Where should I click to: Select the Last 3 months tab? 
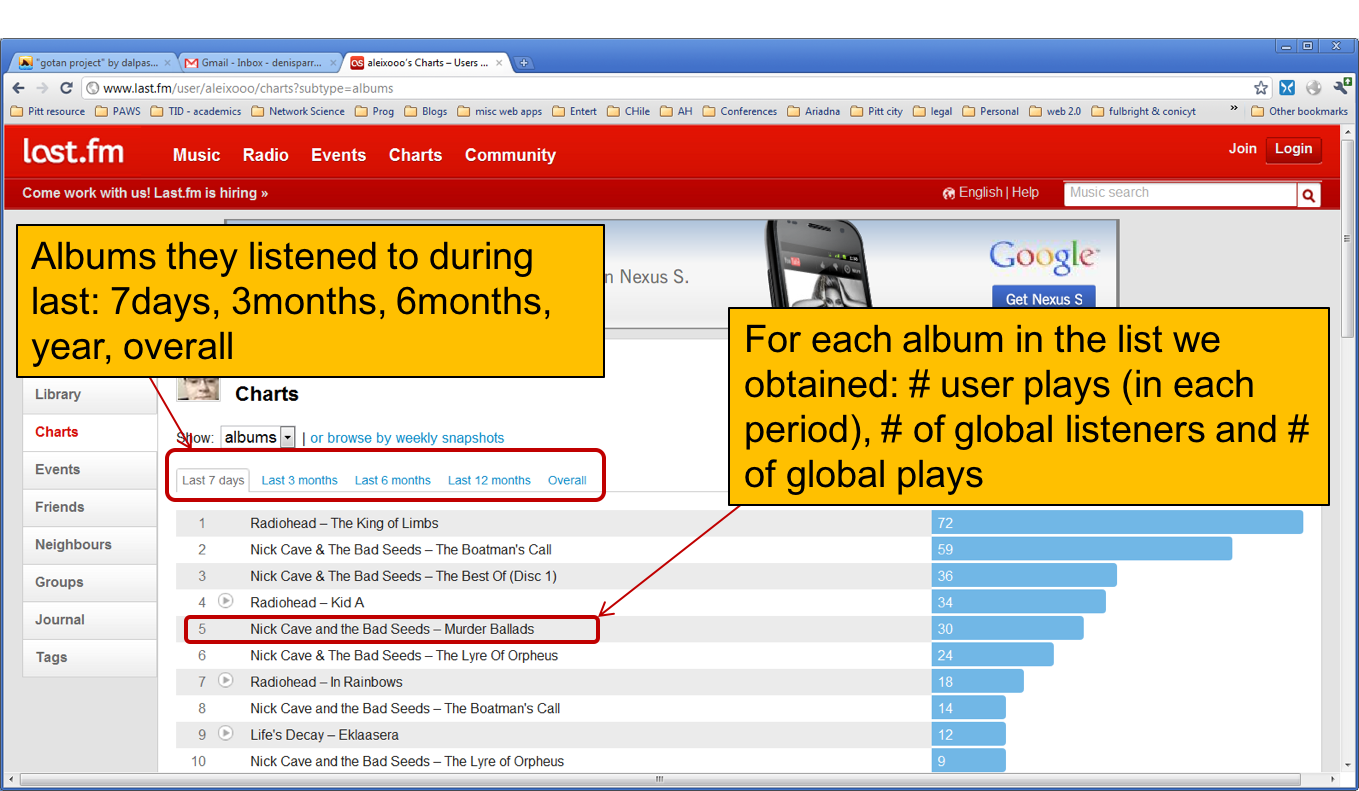point(300,480)
